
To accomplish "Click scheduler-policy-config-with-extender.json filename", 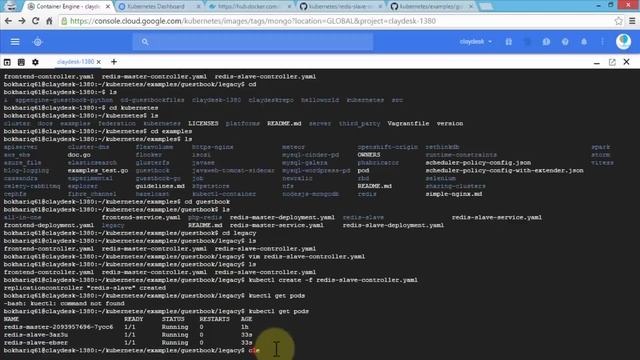I will (x=504, y=170).
